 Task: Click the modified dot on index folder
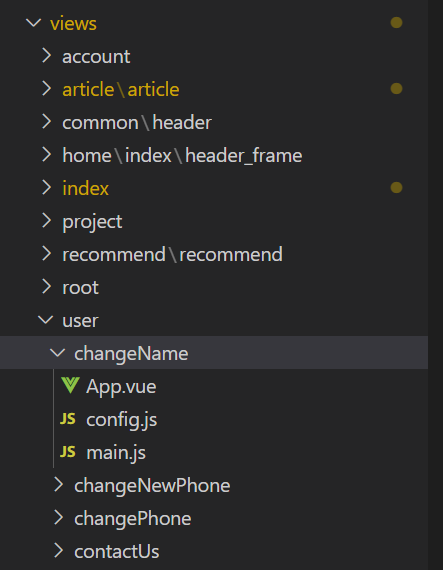[x=396, y=188]
